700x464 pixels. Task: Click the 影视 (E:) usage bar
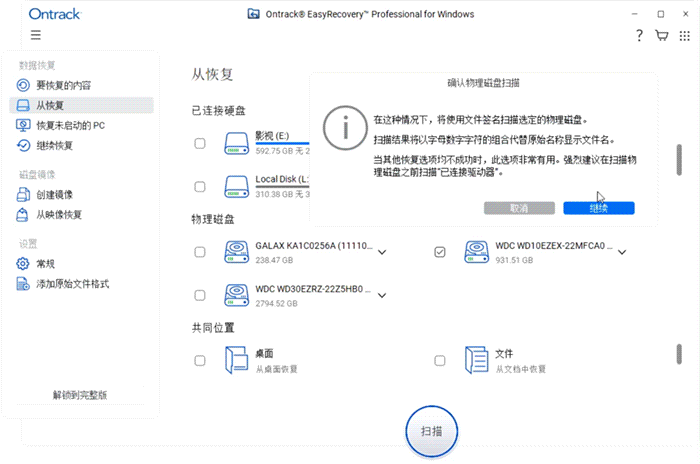pyautogui.click(x=282, y=143)
